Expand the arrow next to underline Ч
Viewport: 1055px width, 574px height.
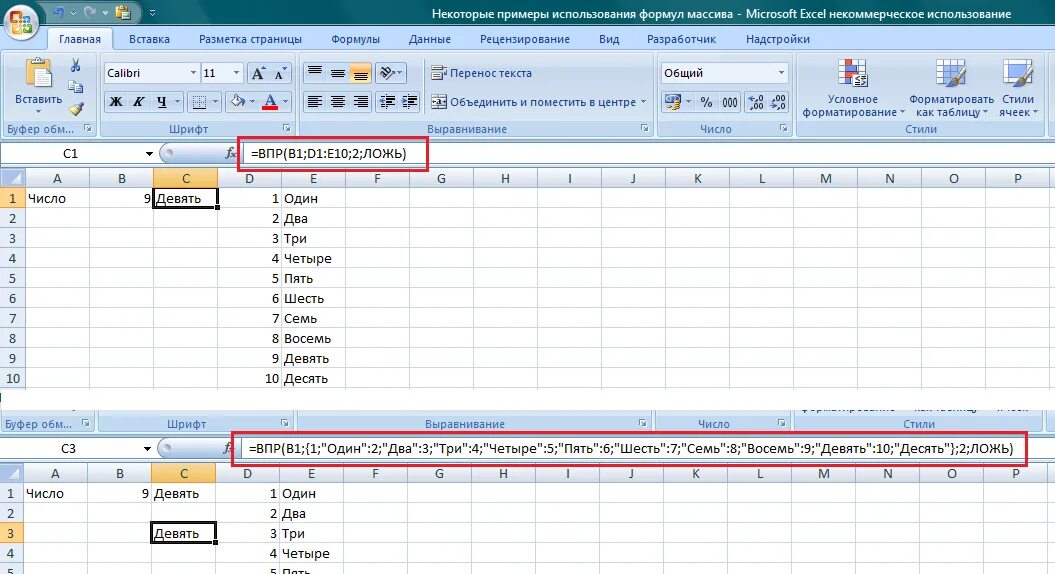178,102
